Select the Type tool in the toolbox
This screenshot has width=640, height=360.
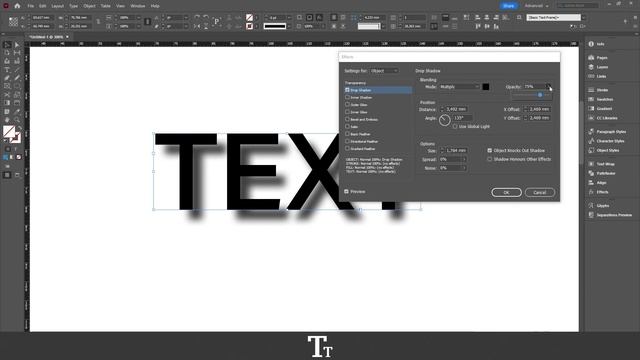coord(7,70)
